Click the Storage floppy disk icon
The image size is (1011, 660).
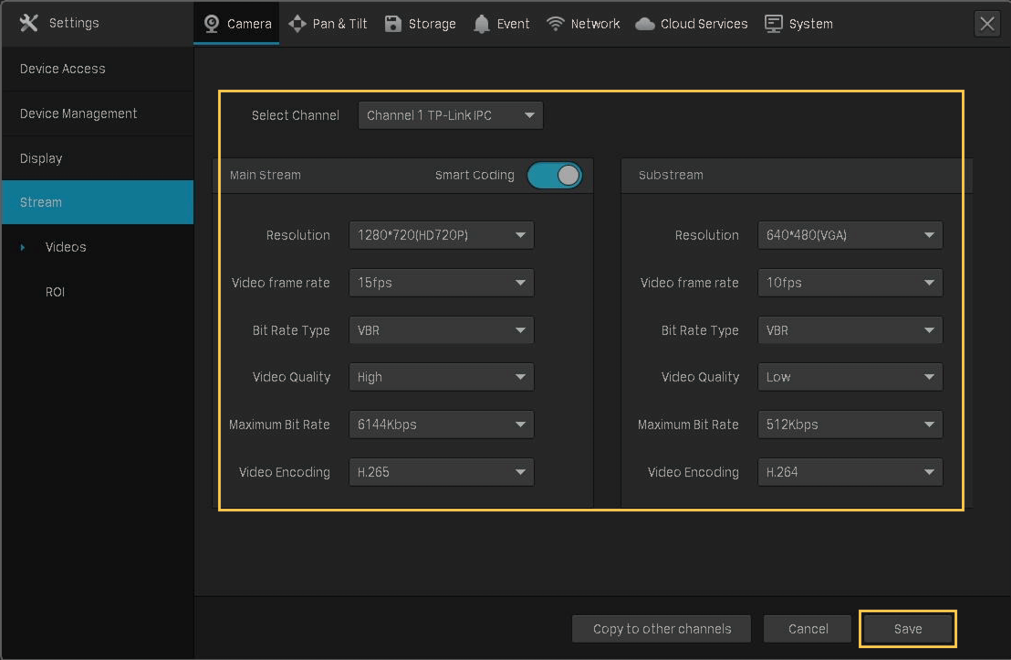coord(393,24)
